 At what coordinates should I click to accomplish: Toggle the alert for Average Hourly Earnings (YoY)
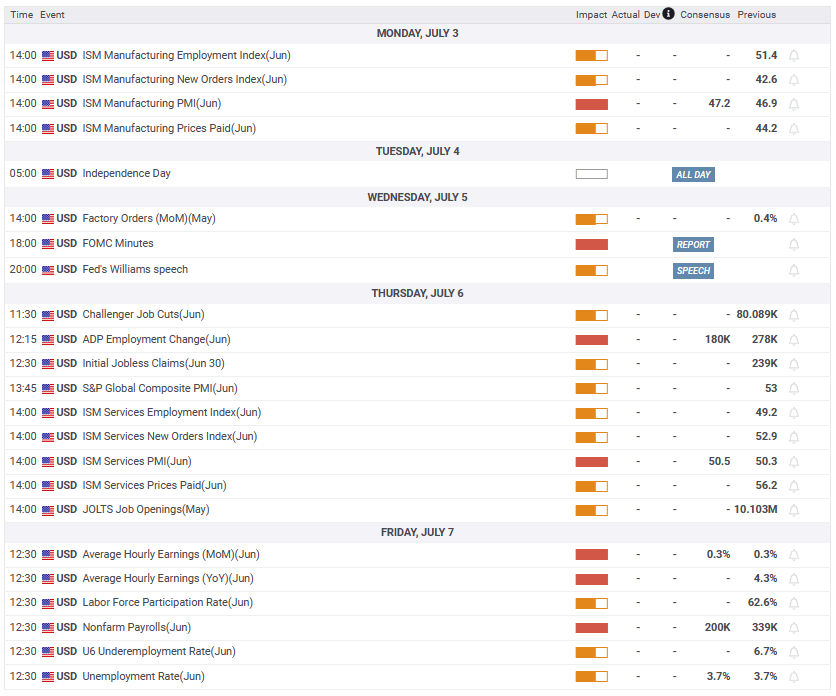(x=794, y=578)
